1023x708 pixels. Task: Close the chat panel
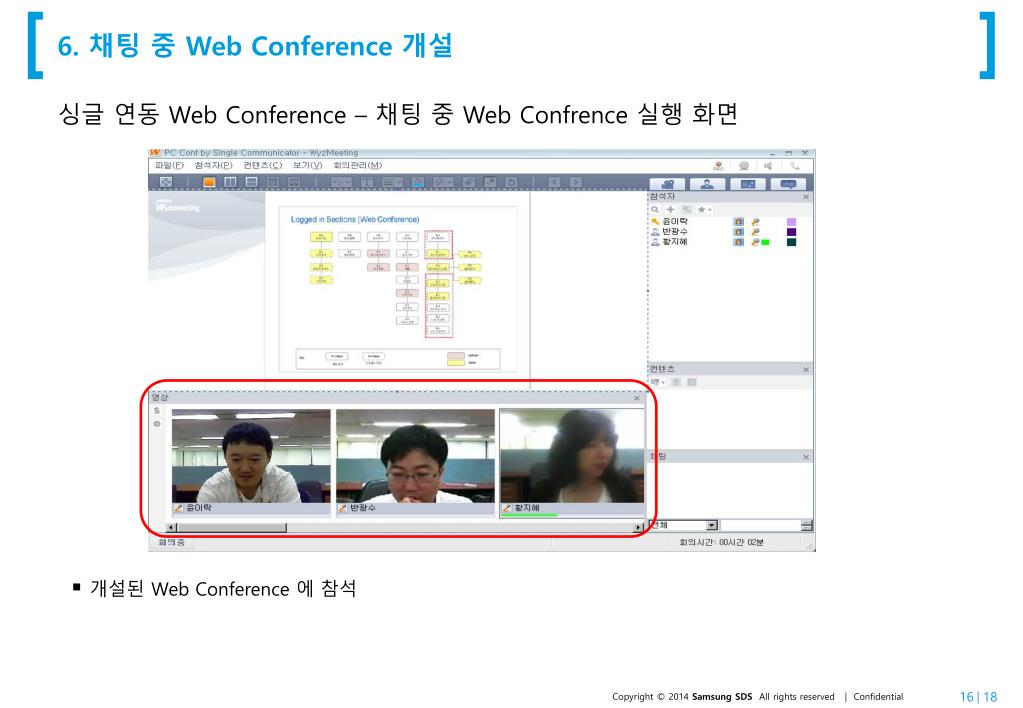pos(806,457)
